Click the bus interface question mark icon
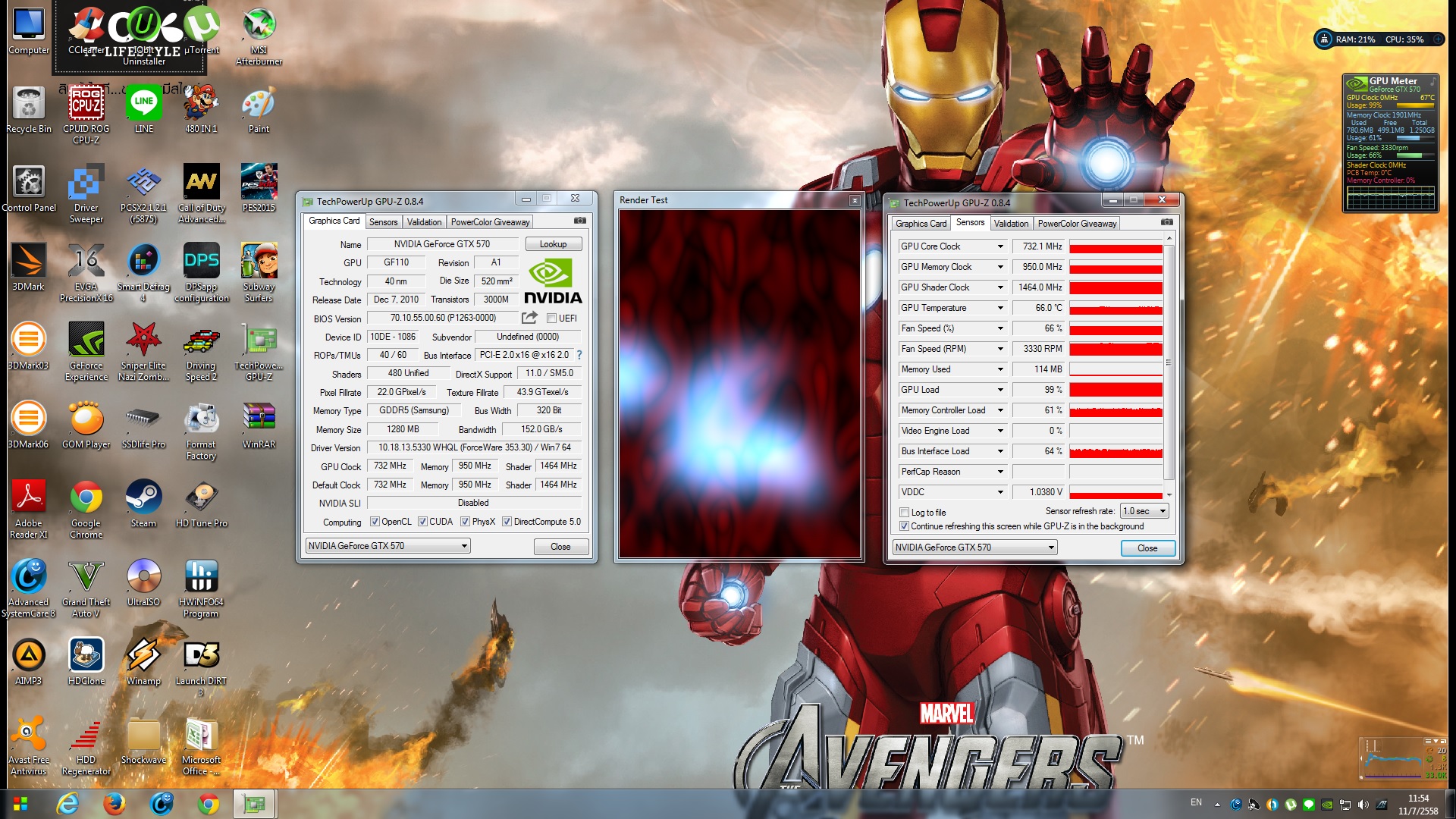The width and height of the screenshot is (1456, 819). pyautogui.click(x=579, y=355)
